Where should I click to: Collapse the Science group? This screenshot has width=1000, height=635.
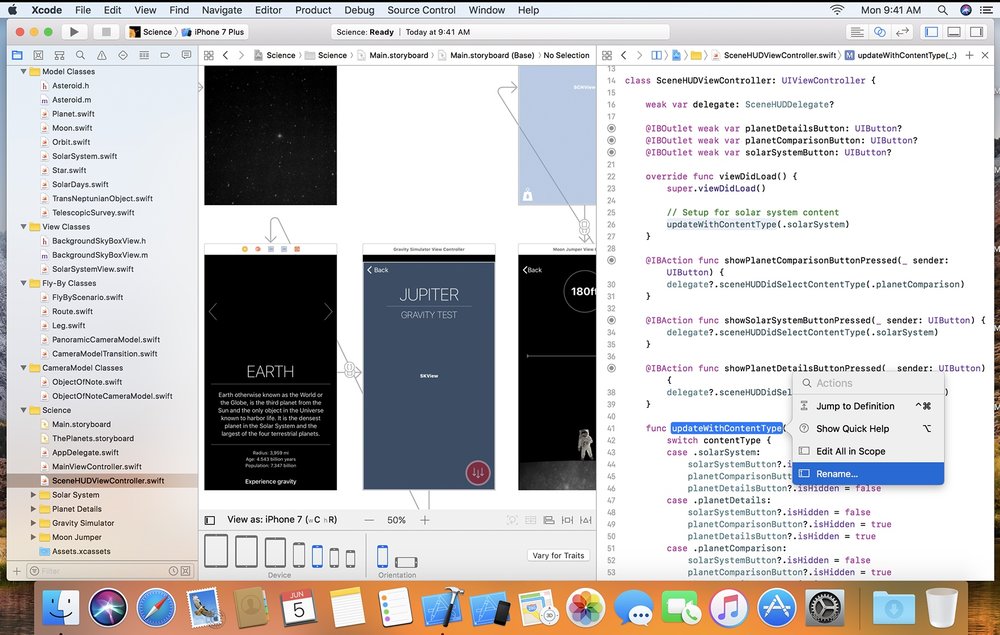24,410
